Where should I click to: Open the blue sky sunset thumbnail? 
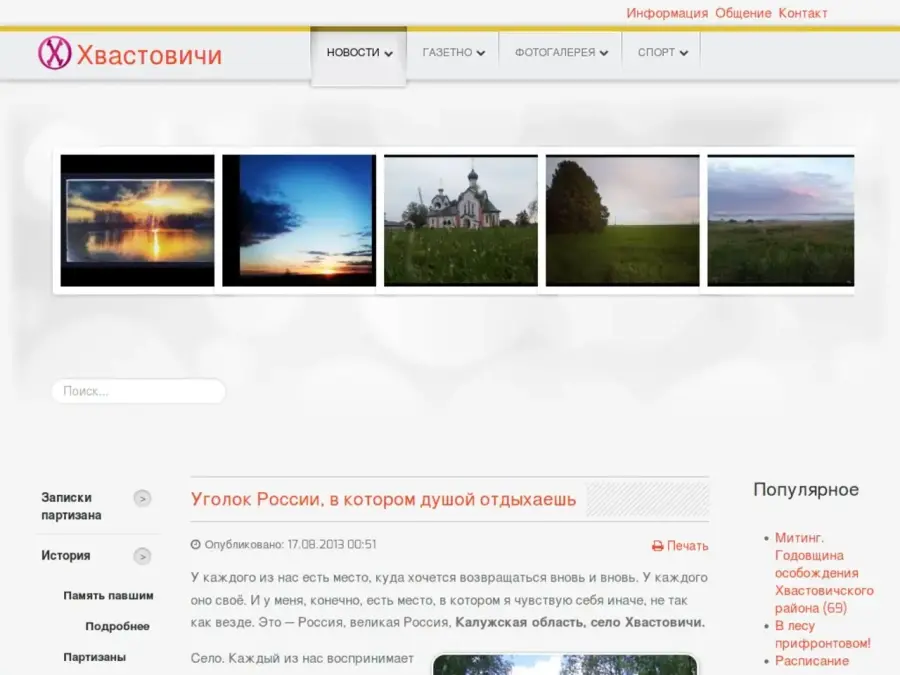point(299,220)
